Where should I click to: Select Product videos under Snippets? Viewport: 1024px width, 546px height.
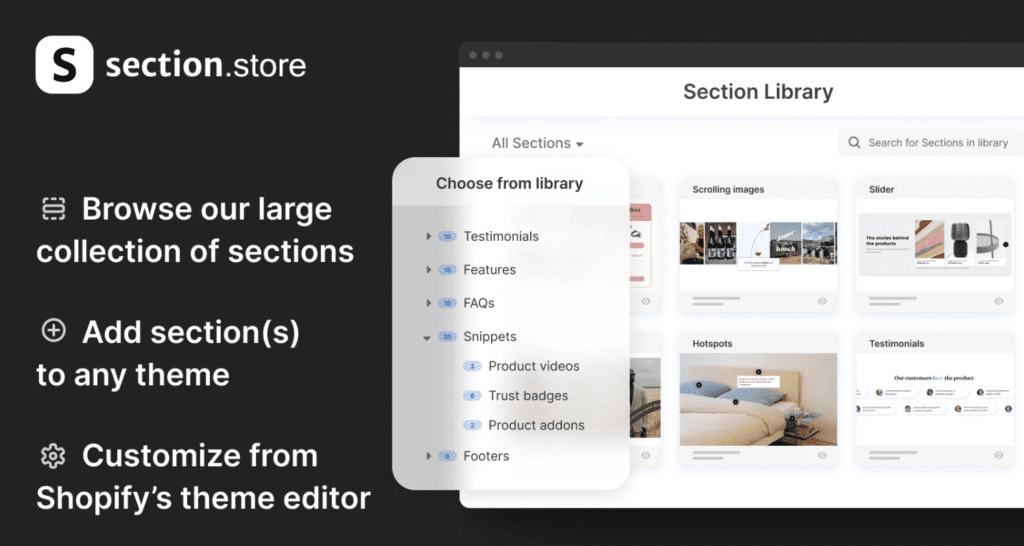[533, 366]
